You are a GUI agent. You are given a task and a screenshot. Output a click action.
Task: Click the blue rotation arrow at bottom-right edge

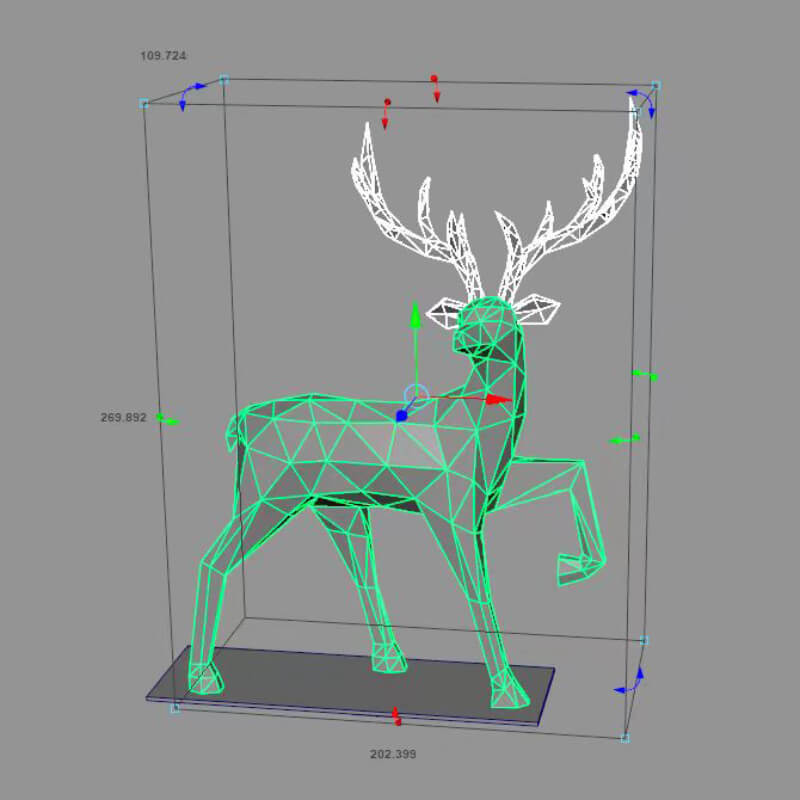click(x=631, y=681)
